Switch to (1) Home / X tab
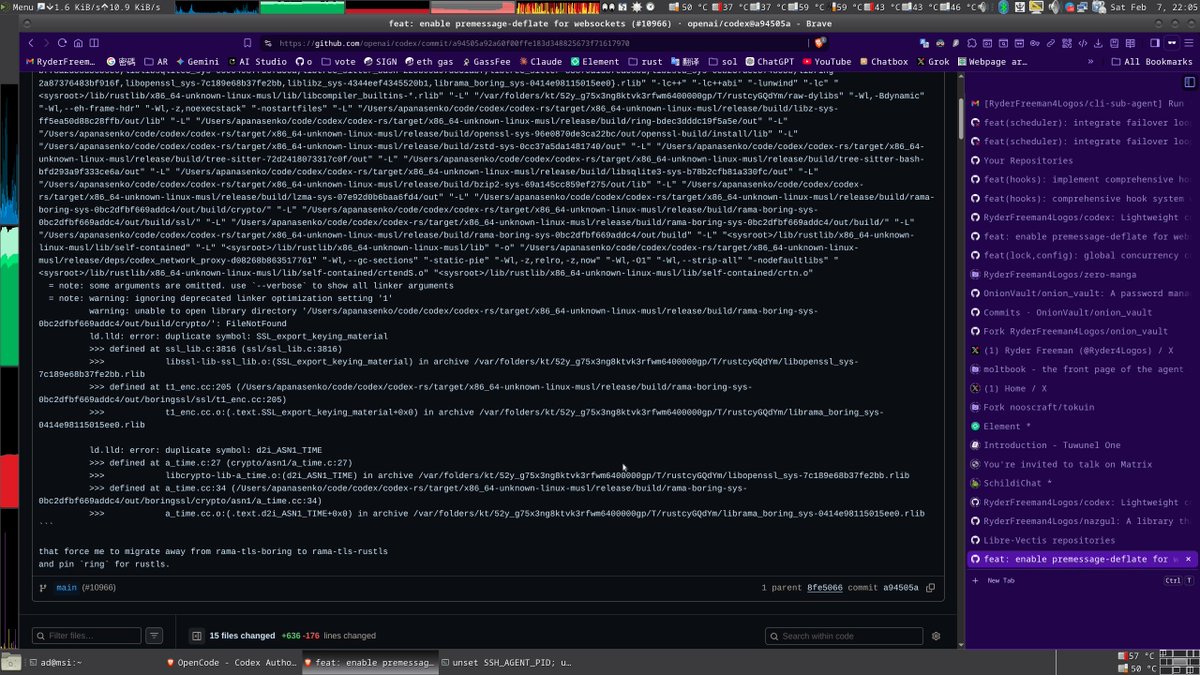The width and height of the screenshot is (1200, 675). click(x=1081, y=388)
